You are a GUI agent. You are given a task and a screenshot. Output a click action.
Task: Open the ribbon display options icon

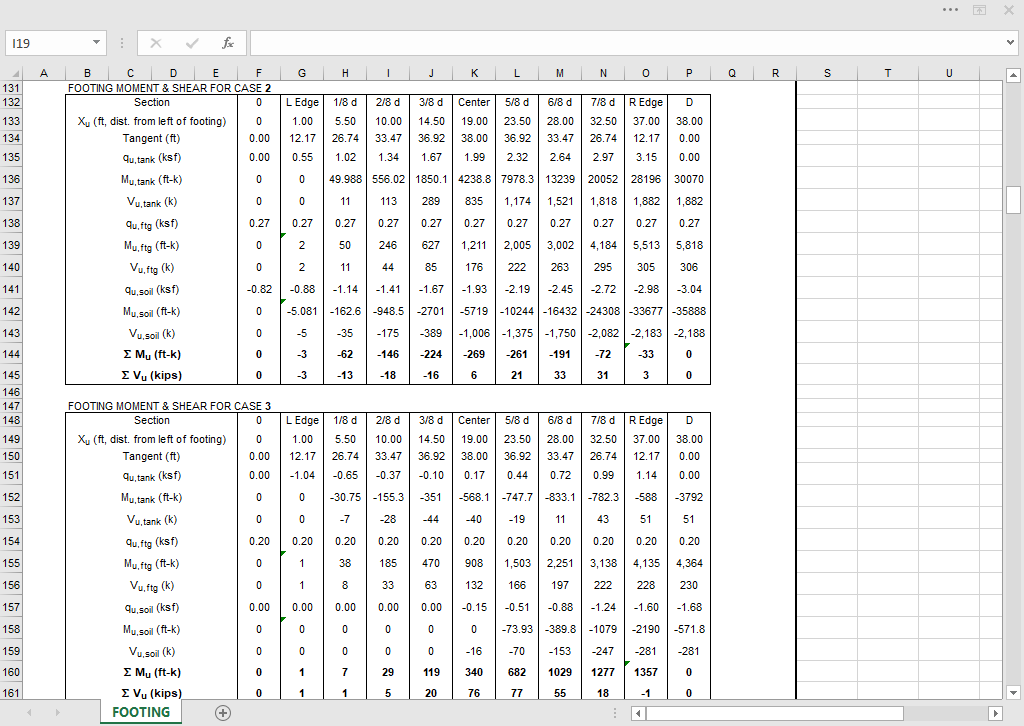980,10
